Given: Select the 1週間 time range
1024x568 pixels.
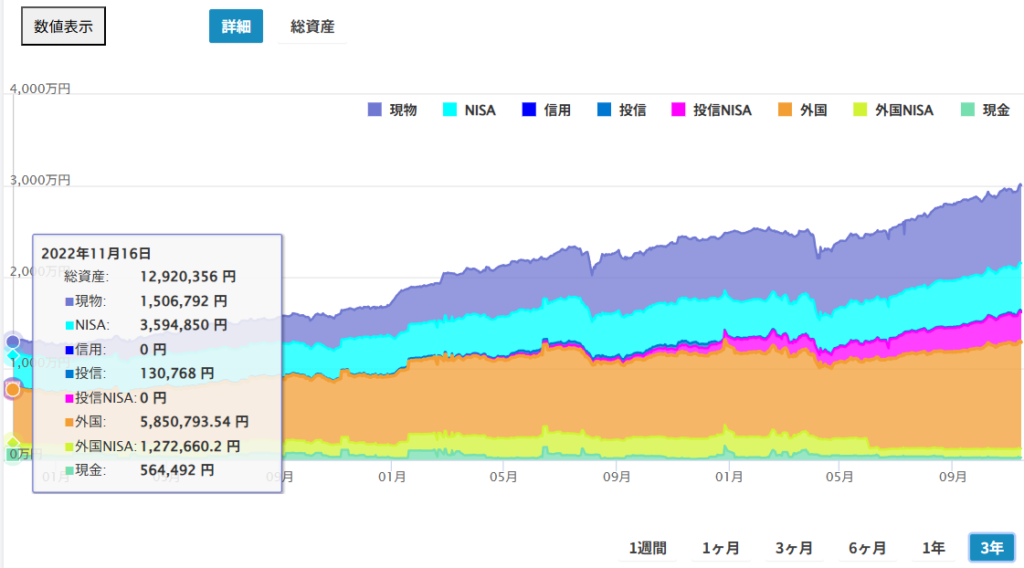Looking at the screenshot, I should 647,548.
